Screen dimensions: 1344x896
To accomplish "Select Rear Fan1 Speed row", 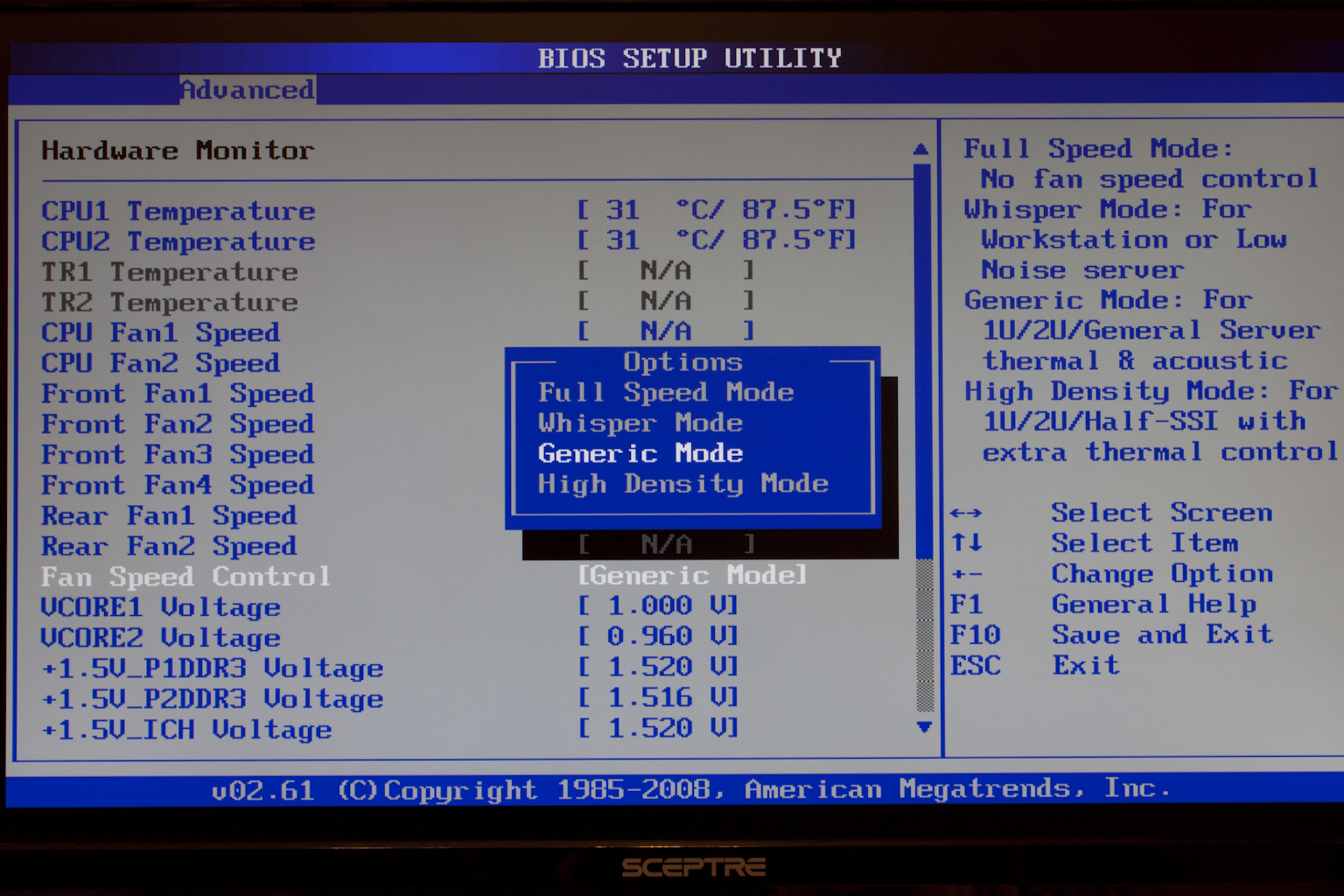I will [x=169, y=516].
